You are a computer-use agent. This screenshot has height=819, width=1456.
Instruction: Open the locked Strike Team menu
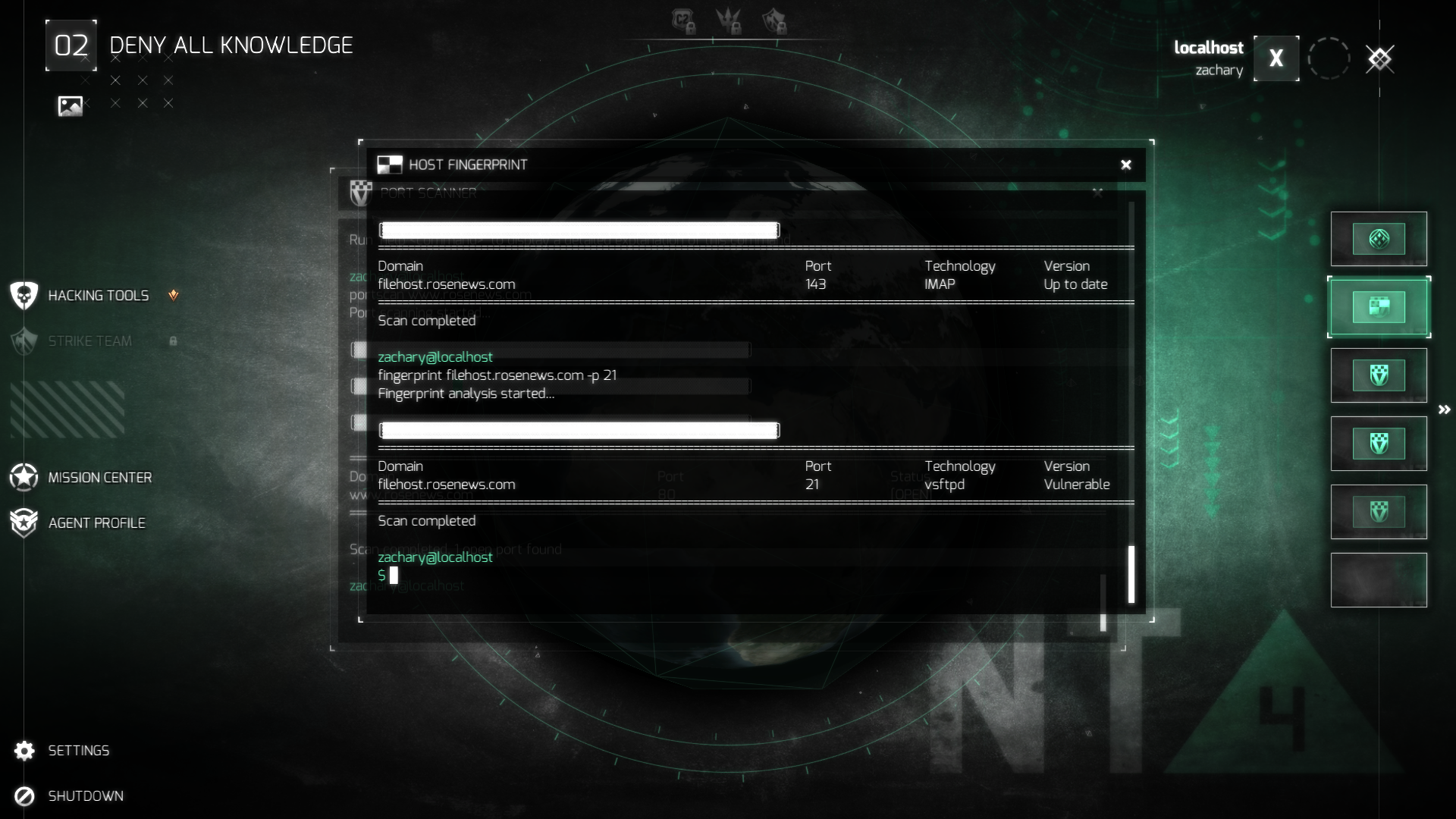pyautogui.click(x=89, y=341)
